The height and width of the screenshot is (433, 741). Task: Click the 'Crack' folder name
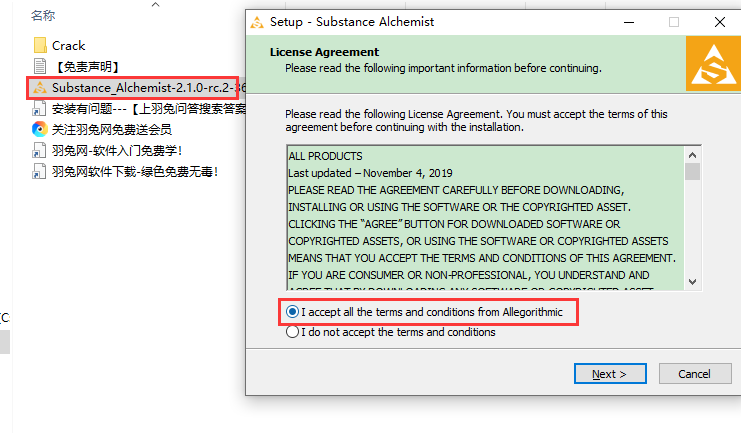pyautogui.click(x=69, y=46)
